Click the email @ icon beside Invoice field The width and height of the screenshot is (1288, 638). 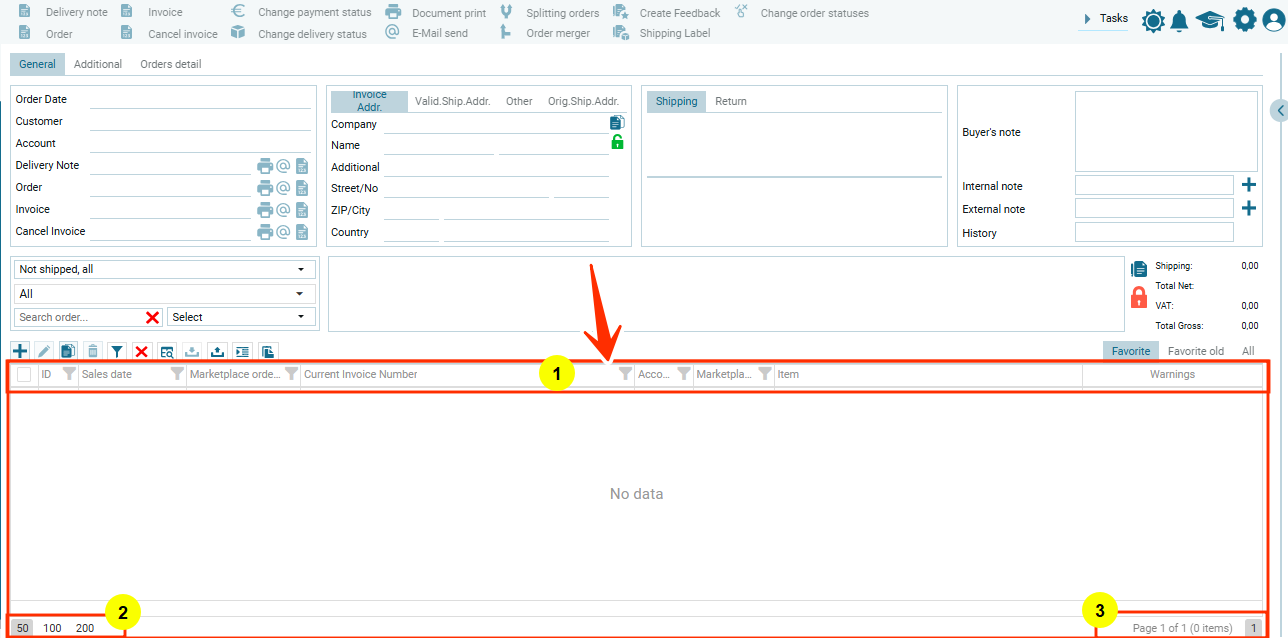click(283, 210)
